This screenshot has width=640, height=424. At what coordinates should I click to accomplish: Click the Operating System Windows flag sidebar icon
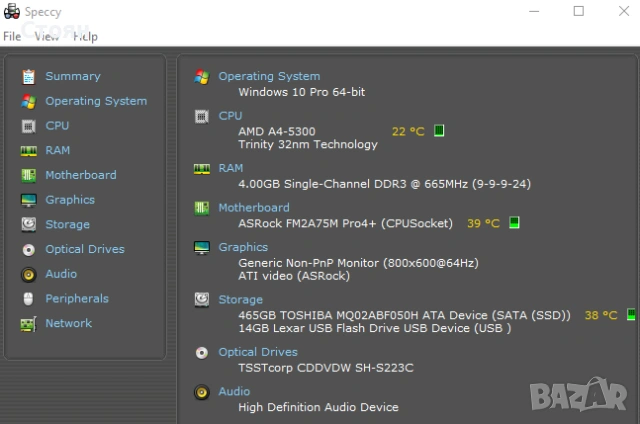coord(29,102)
